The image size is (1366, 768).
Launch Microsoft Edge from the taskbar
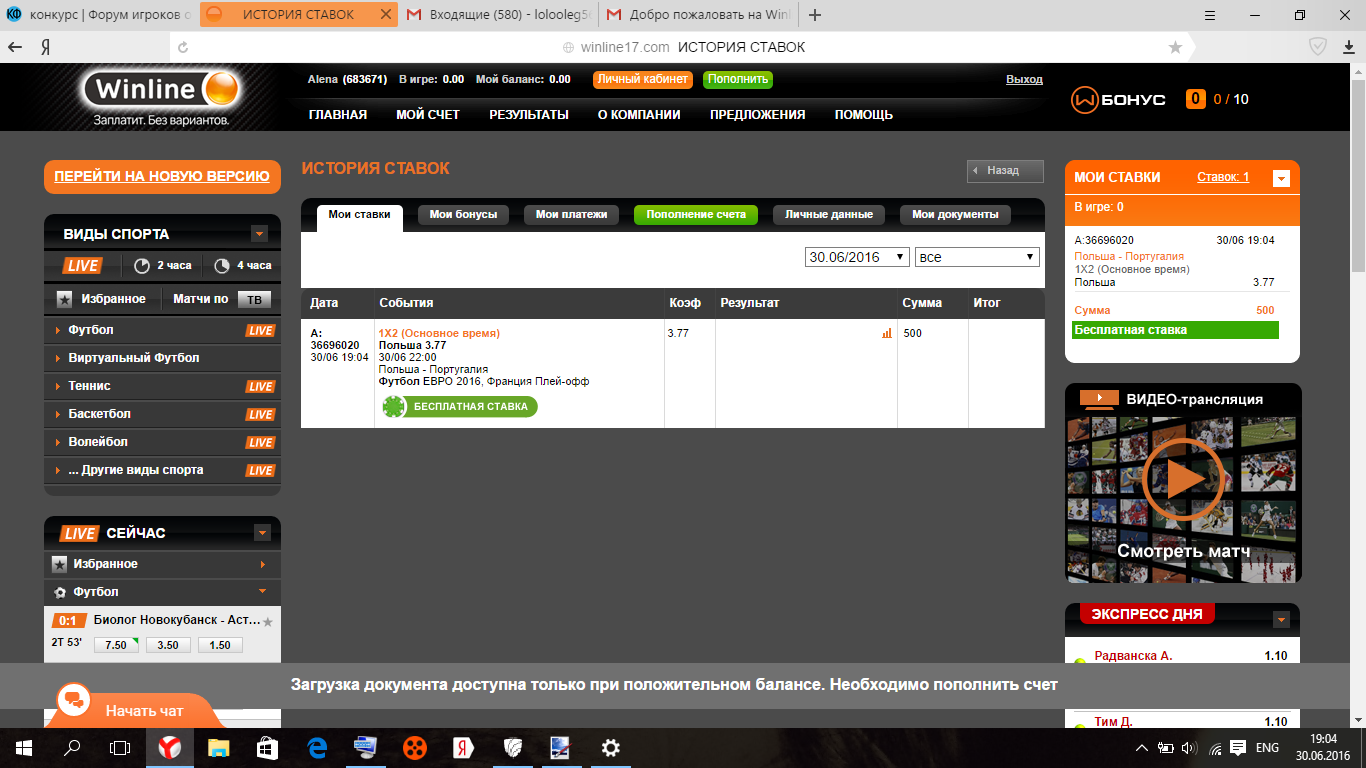click(x=318, y=747)
